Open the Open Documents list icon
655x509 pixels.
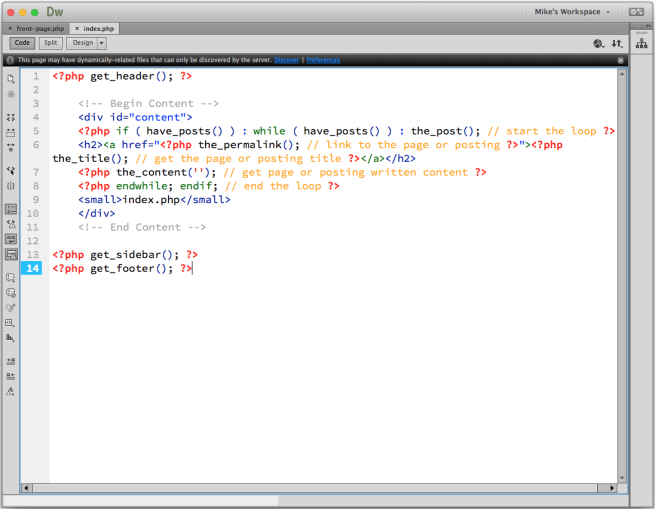11,78
